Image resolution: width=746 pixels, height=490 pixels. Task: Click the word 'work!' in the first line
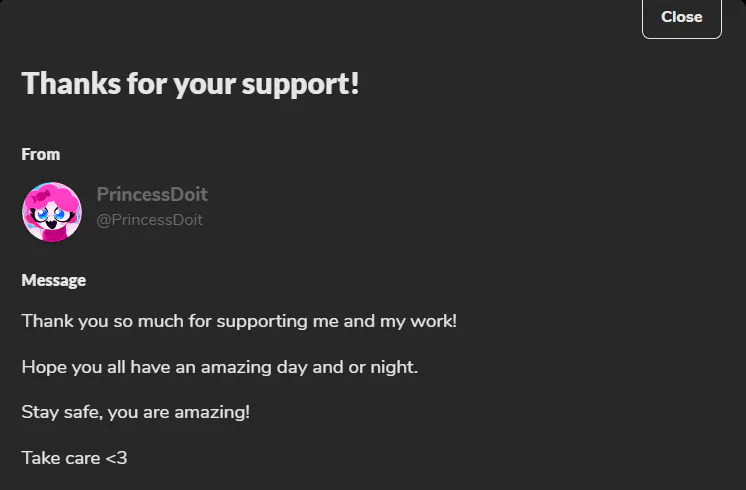click(433, 321)
